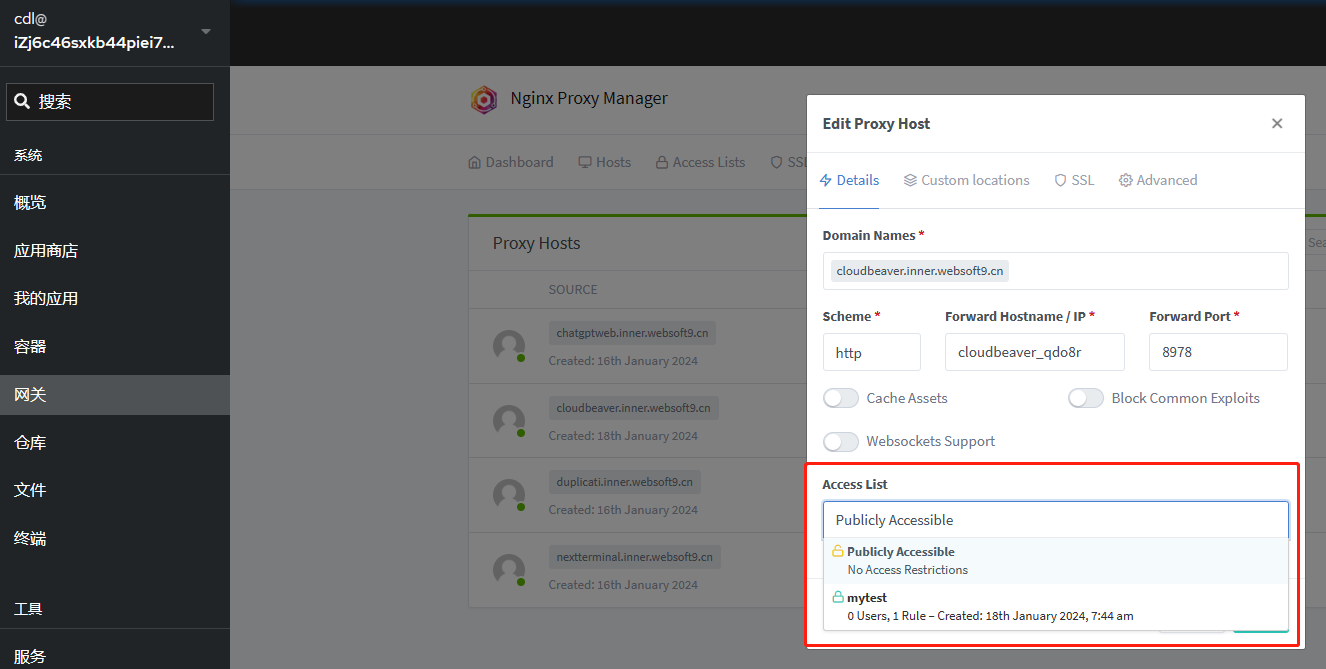Image resolution: width=1326 pixels, height=669 pixels.
Task: Click the search magnifier icon in sidebar
Action: (x=22, y=101)
